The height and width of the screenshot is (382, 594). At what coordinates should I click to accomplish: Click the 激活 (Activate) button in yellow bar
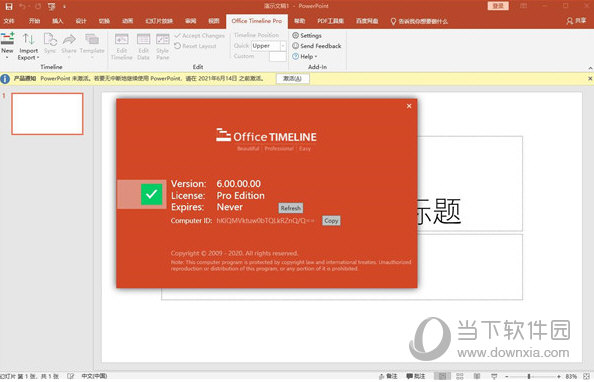click(292, 78)
